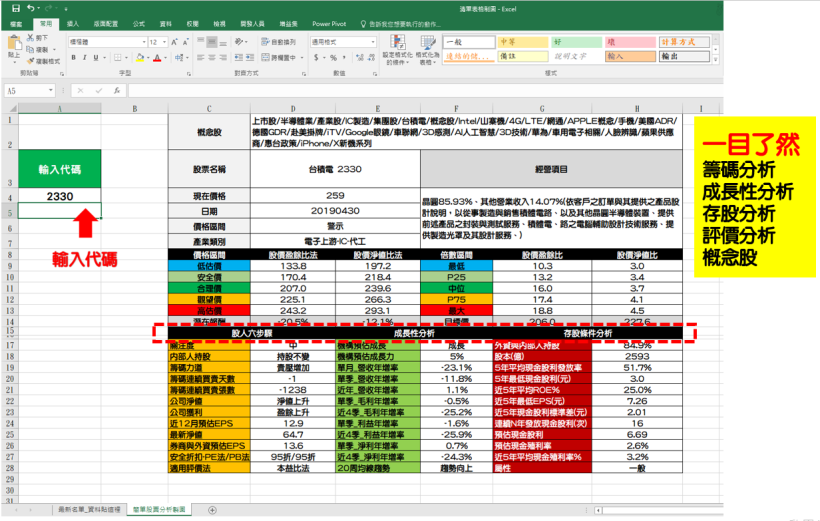Open the Font dialog launcher
Viewport: 820px width, 521px height.
coord(189,74)
